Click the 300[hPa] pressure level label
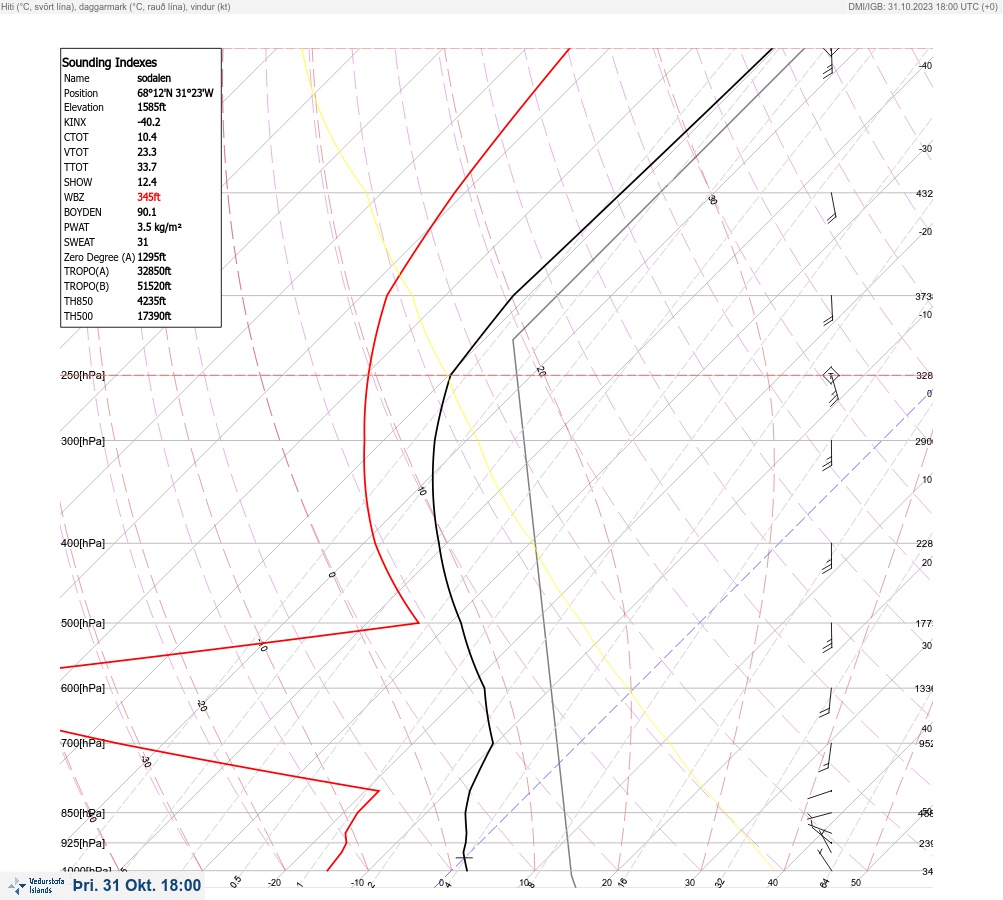The width and height of the screenshot is (1003, 900). click(x=83, y=441)
